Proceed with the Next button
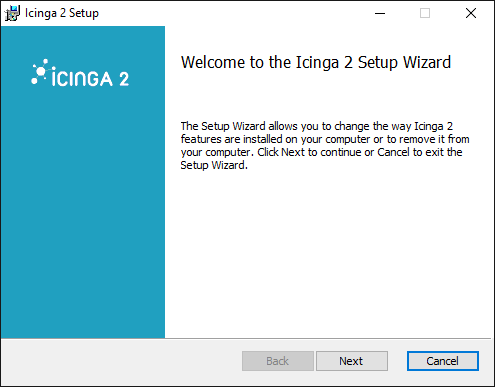The height and width of the screenshot is (387, 495). 352,361
